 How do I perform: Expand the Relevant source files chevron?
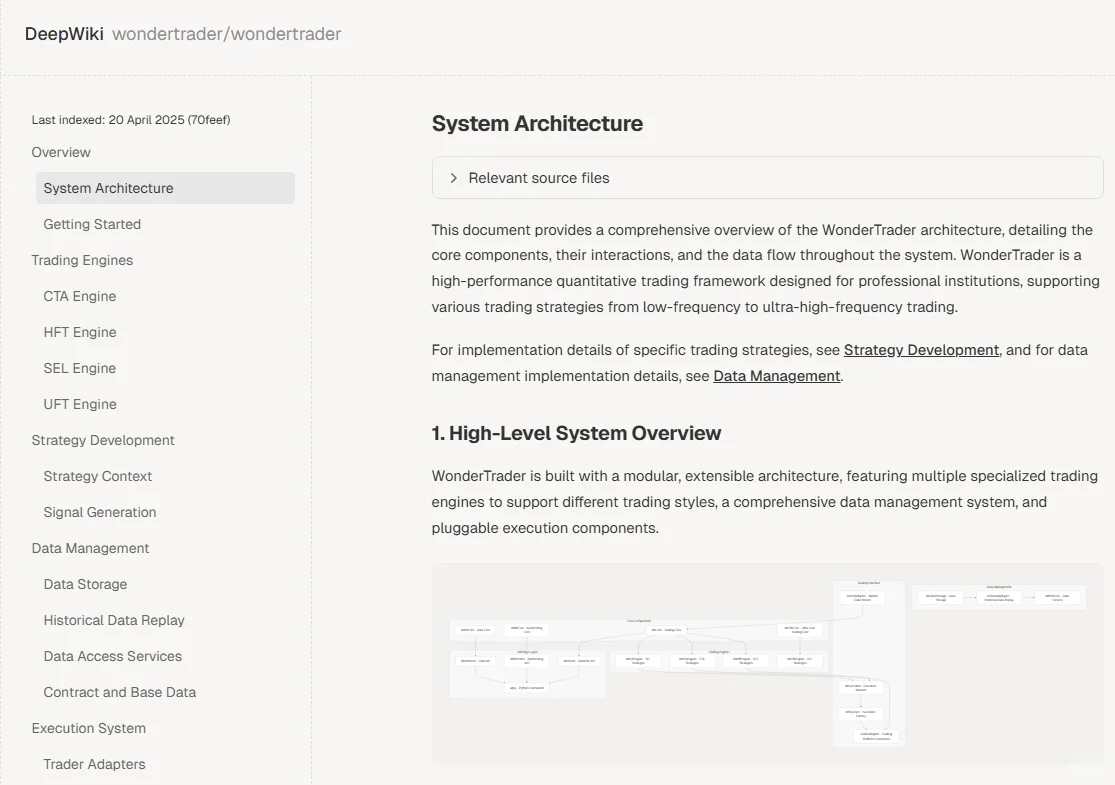[x=454, y=178]
